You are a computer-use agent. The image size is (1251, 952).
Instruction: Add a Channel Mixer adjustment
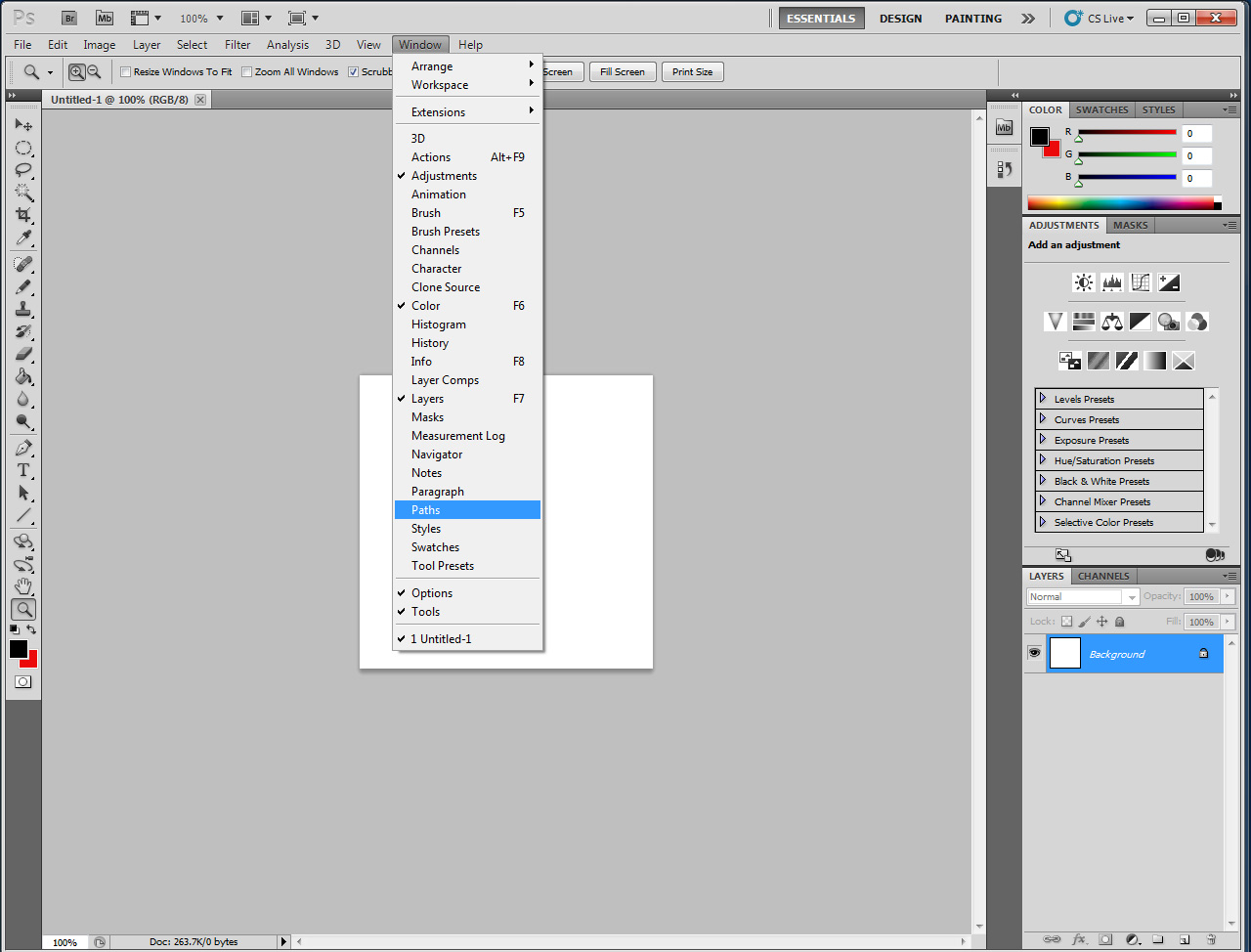pyautogui.click(x=1197, y=322)
